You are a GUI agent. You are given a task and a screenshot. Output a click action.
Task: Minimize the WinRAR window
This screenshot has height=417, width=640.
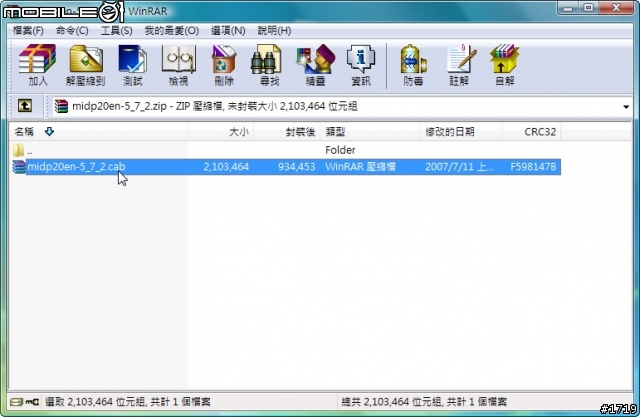tap(568, 8)
